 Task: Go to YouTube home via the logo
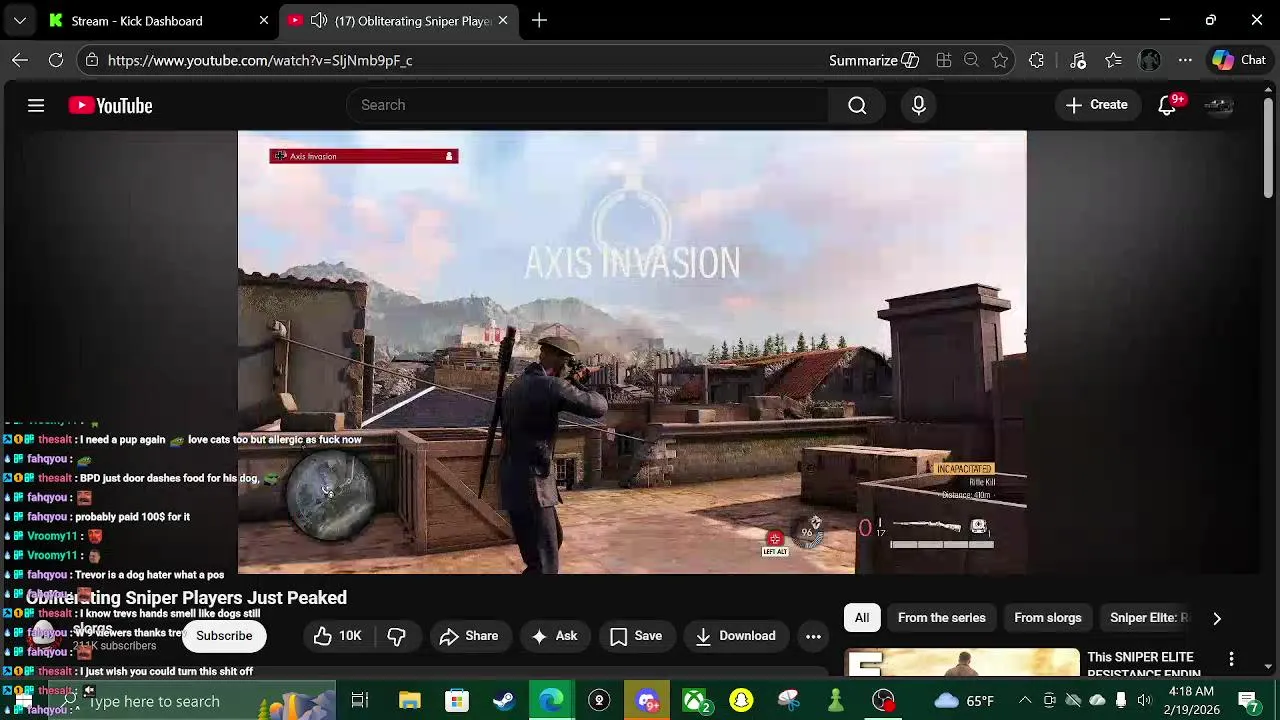[x=110, y=105]
